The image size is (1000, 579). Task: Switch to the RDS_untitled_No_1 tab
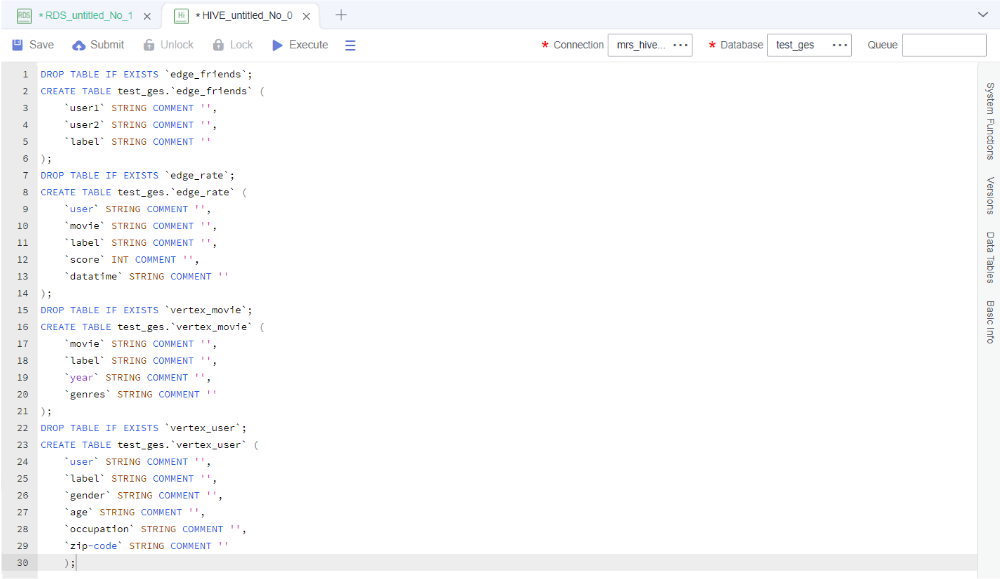pyautogui.click(x=86, y=16)
